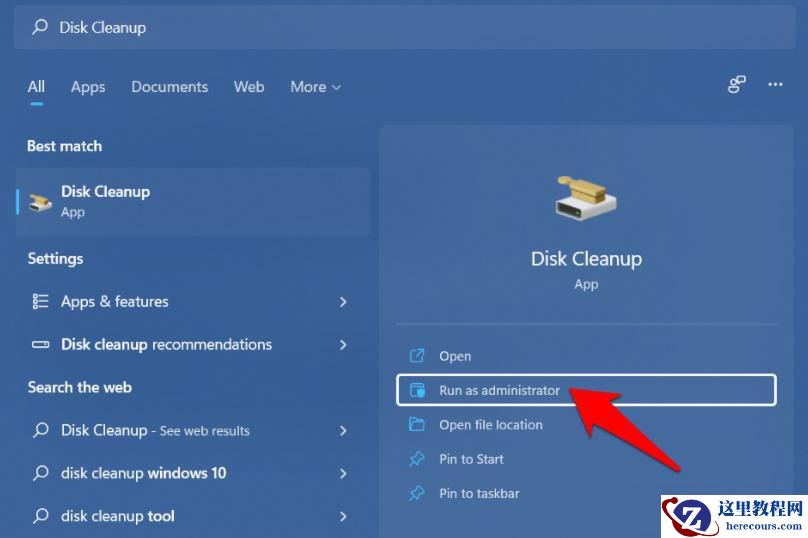Open Disk Cleanup - See web results

(193, 430)
